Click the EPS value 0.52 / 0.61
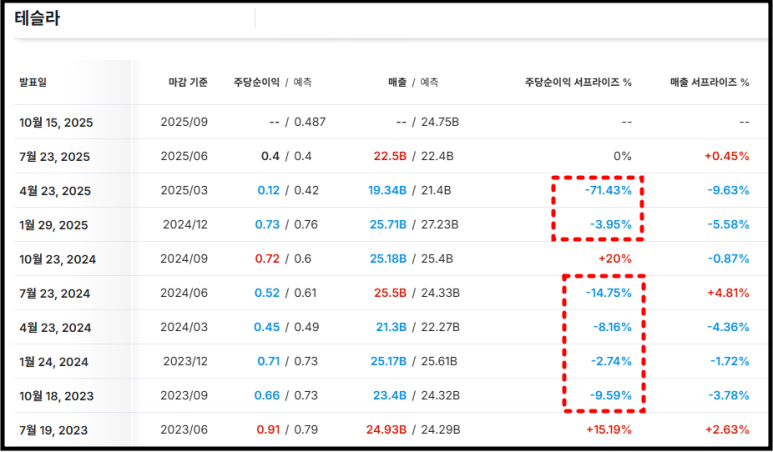773x452 pixels. pyautogui.click(x=286, y=293)
